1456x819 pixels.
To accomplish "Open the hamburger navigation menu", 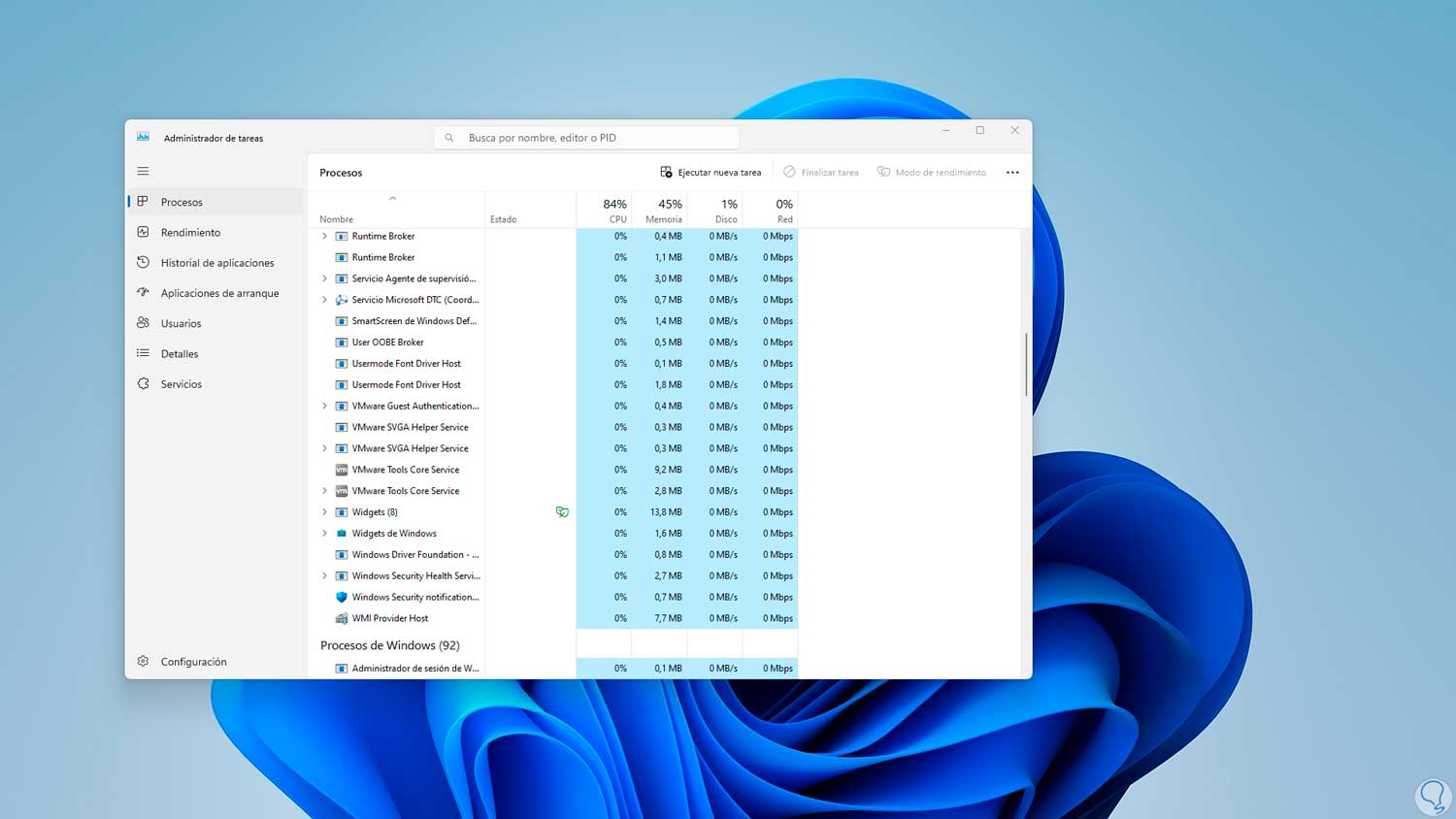I will [x=143, y=171].
